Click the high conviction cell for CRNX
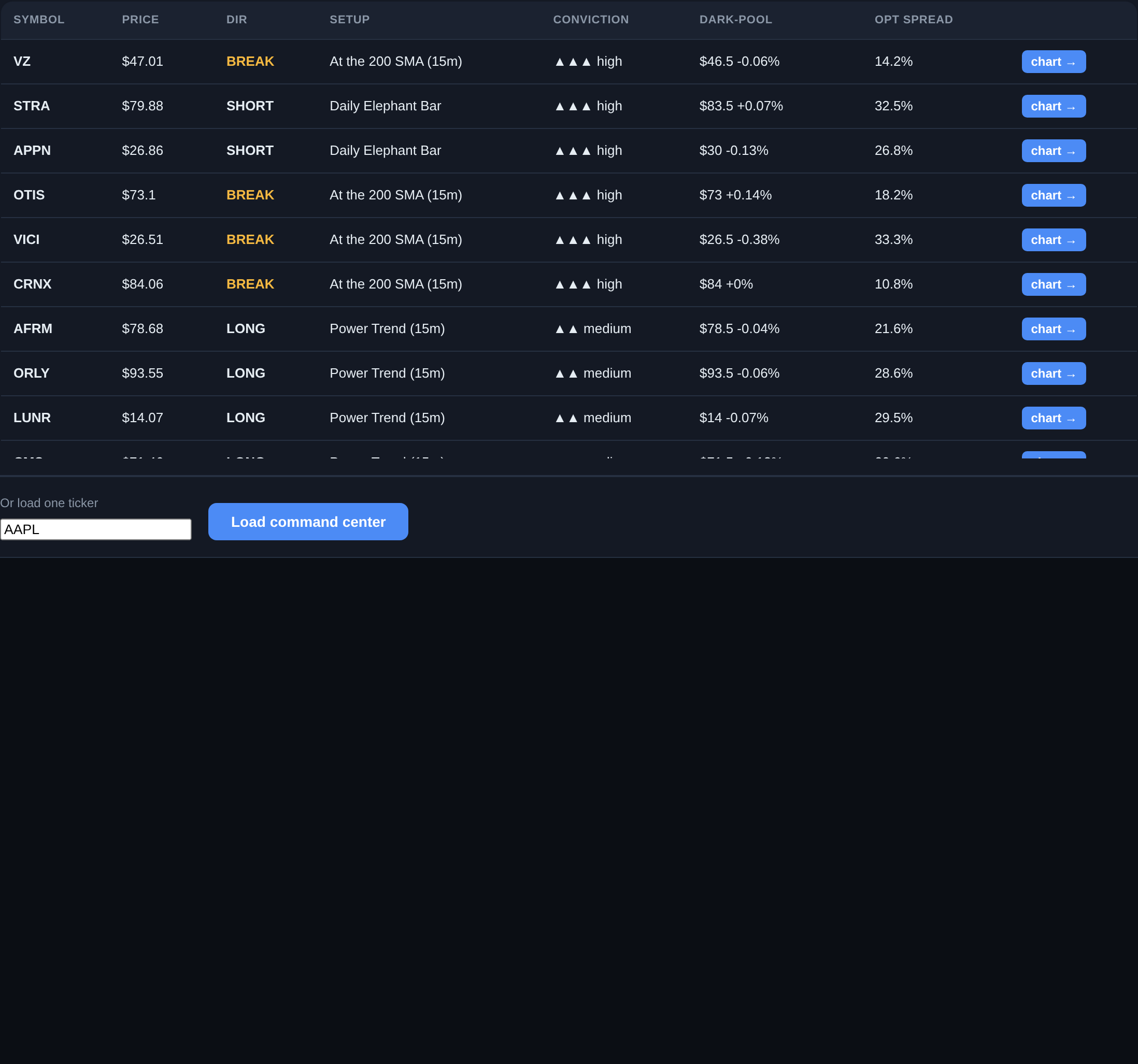The width and height of the screenshot is (1138, 1064). (588, 284)
